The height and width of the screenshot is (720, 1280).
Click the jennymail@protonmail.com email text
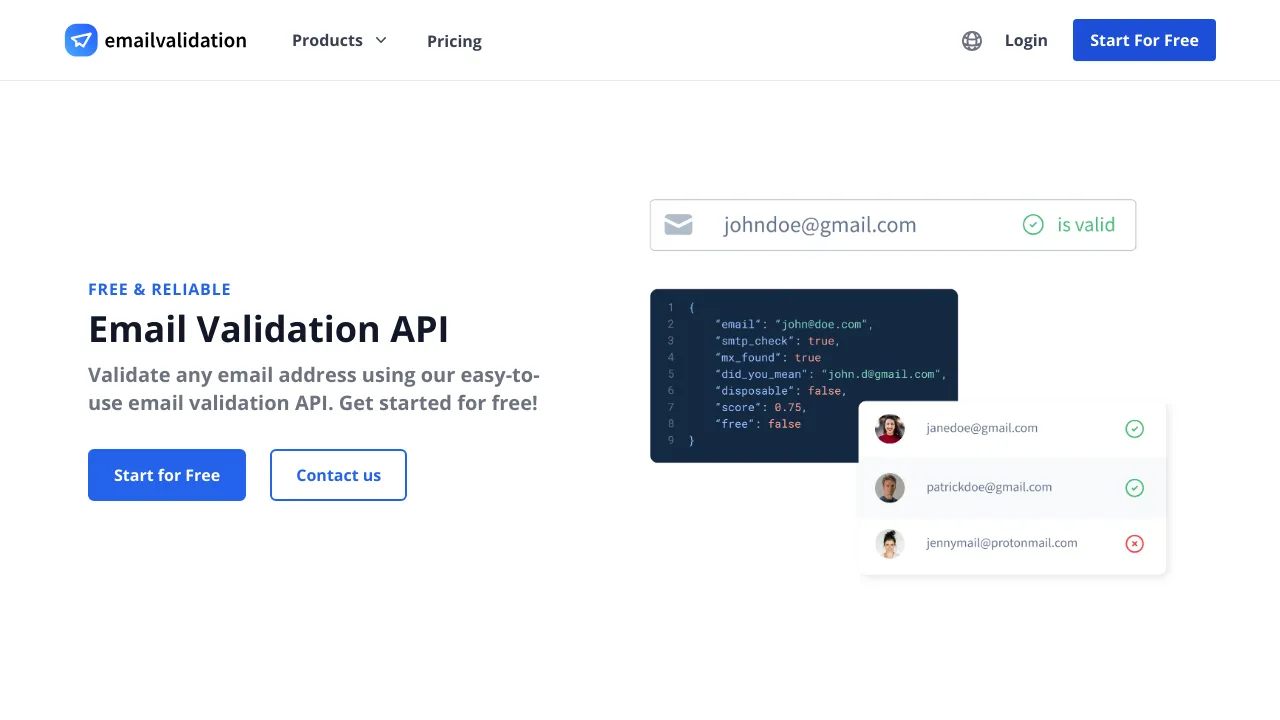[1002, 543]
